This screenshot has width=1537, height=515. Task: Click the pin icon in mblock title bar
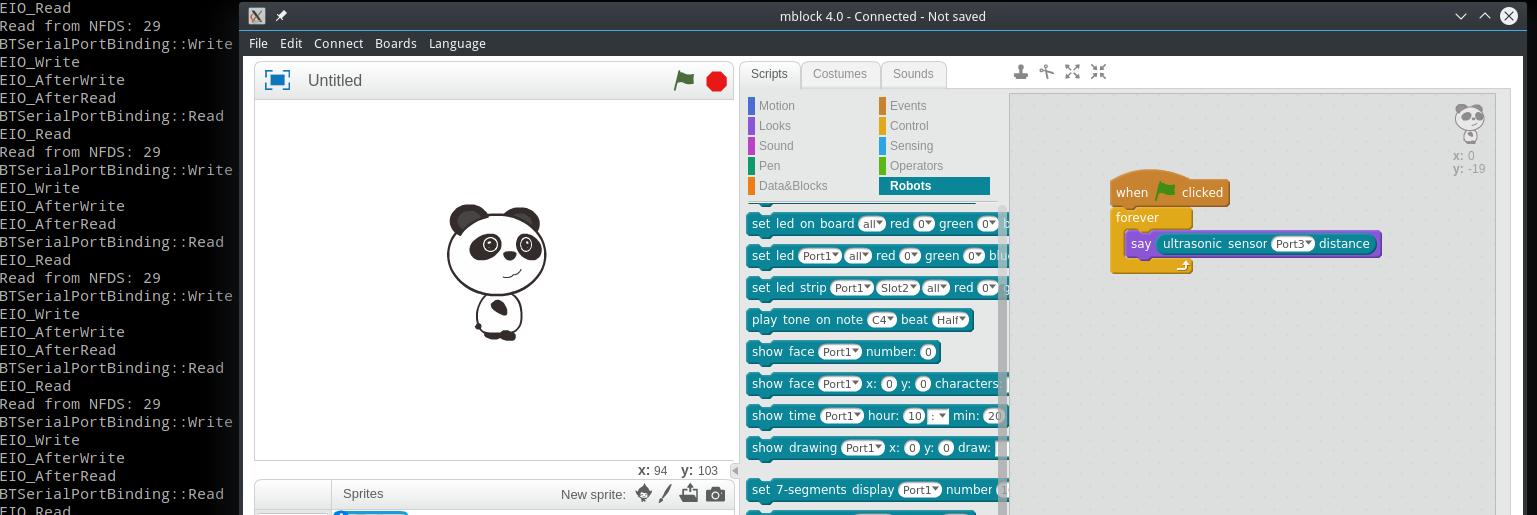[x=281, y=16]
